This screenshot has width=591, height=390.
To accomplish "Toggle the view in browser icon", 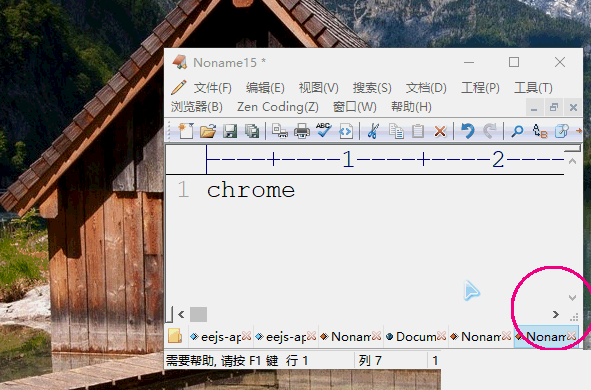I will point(346,131).
